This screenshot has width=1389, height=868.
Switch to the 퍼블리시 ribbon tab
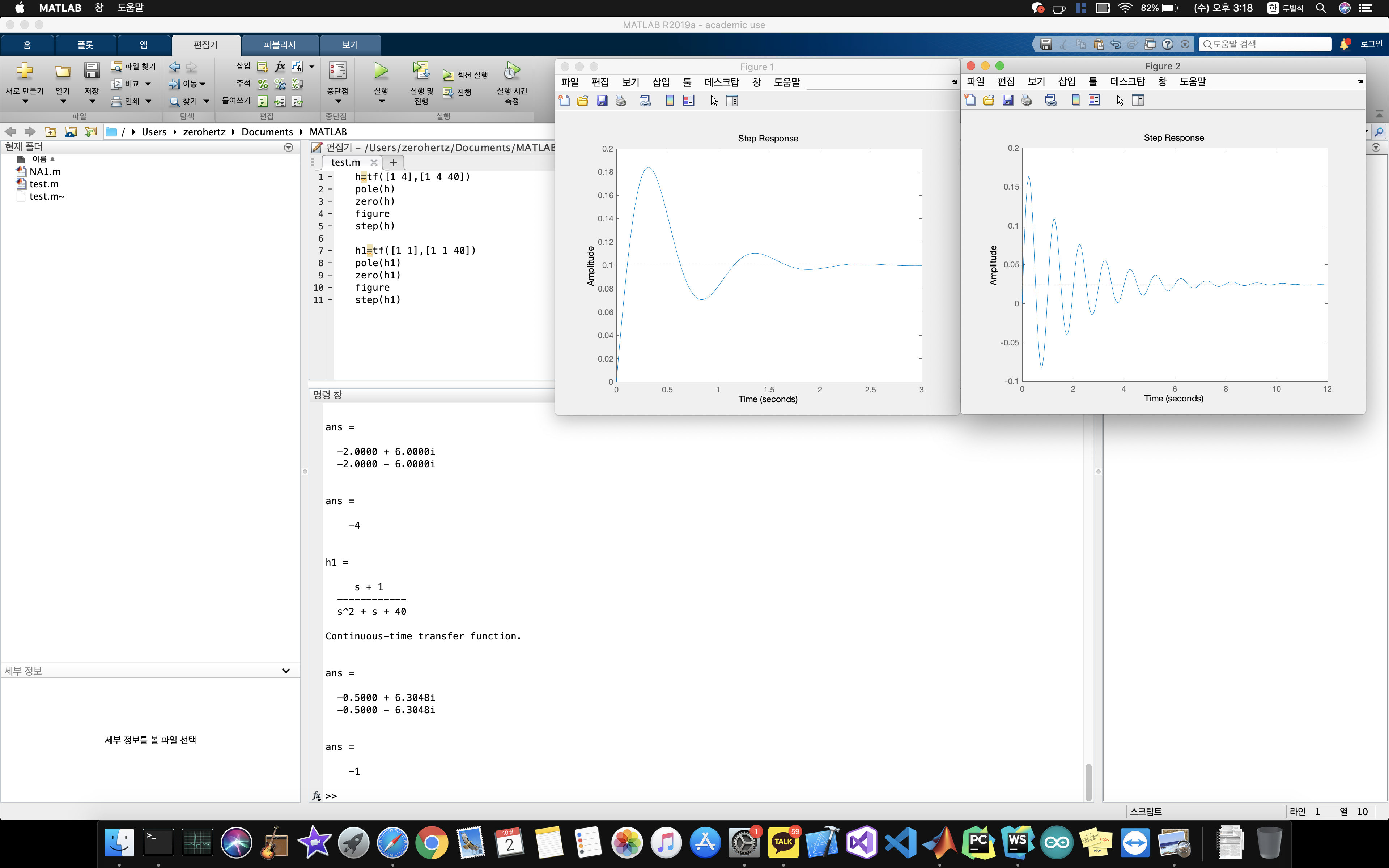pos(280,45)
